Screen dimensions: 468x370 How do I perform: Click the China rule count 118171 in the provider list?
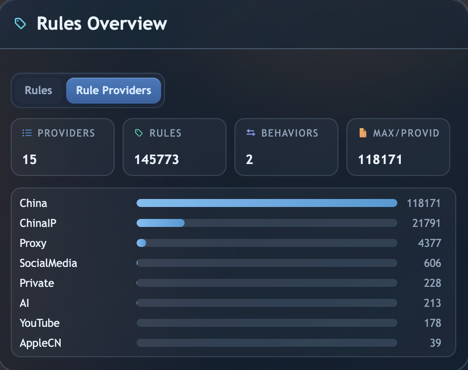[x=424, y=203]
